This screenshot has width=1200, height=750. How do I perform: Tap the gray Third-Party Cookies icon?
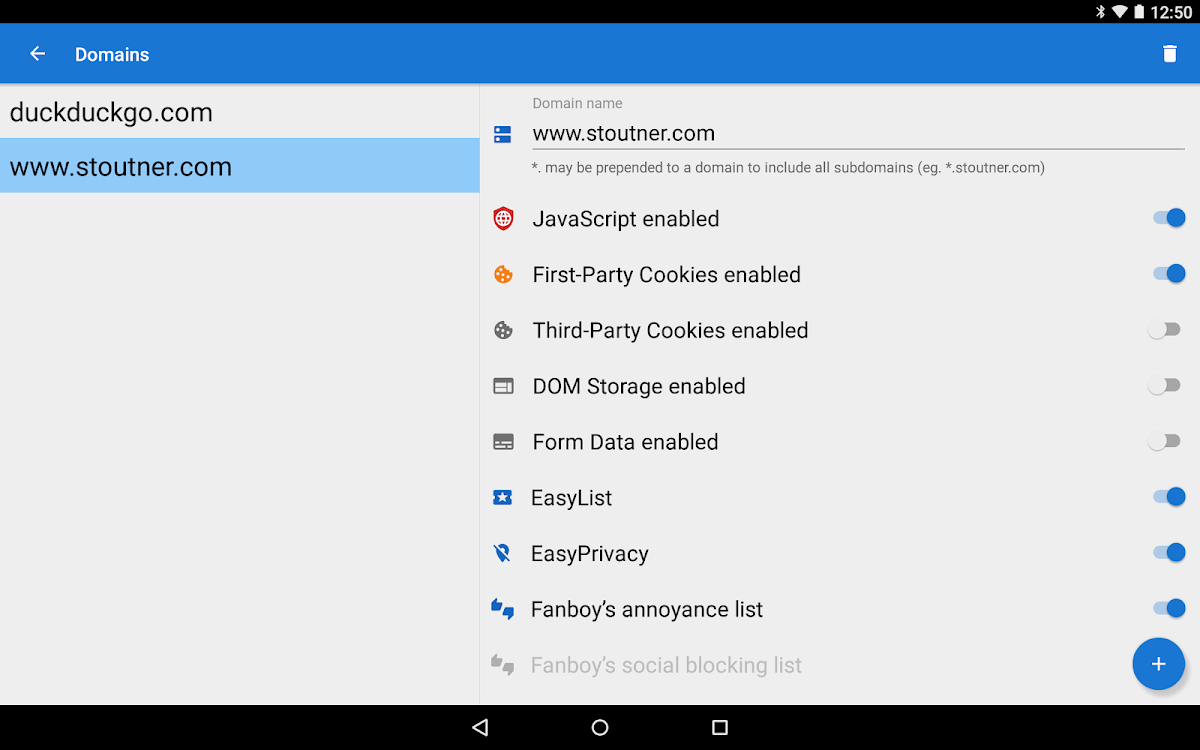(x=503, y=330)
